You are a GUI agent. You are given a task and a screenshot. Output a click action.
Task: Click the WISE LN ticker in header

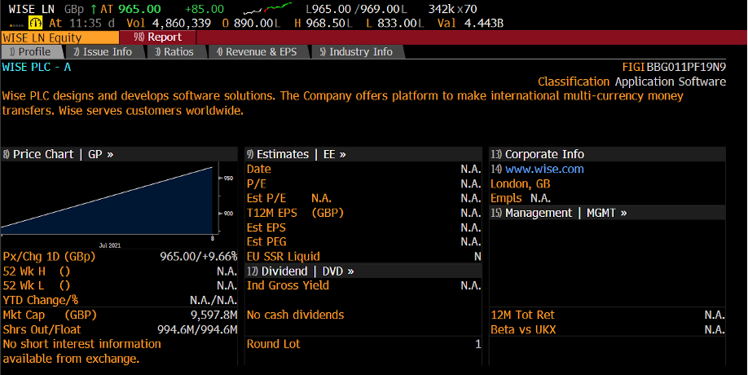pyautogui.click(x=31, y=9)
